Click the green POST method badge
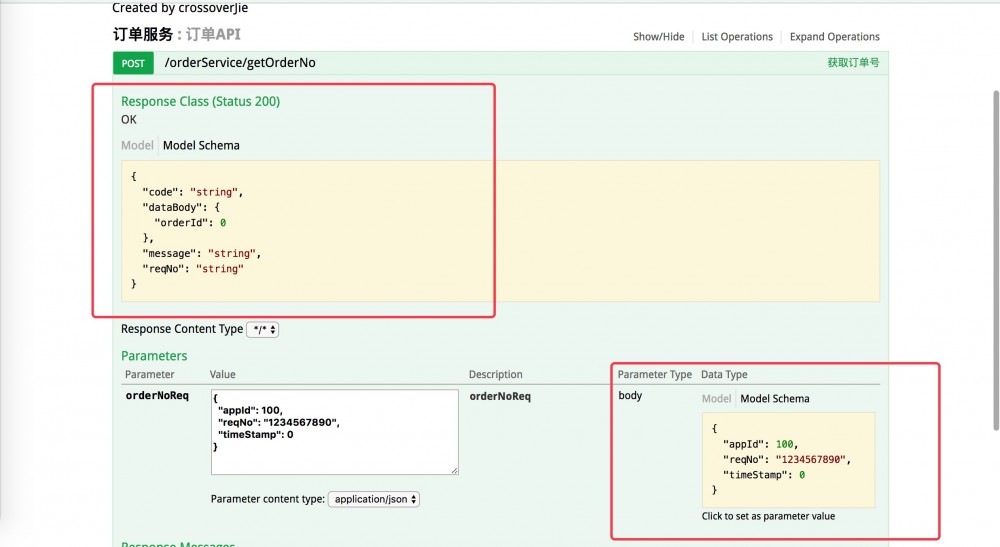The image size is (1000, 547). (133, 63)
